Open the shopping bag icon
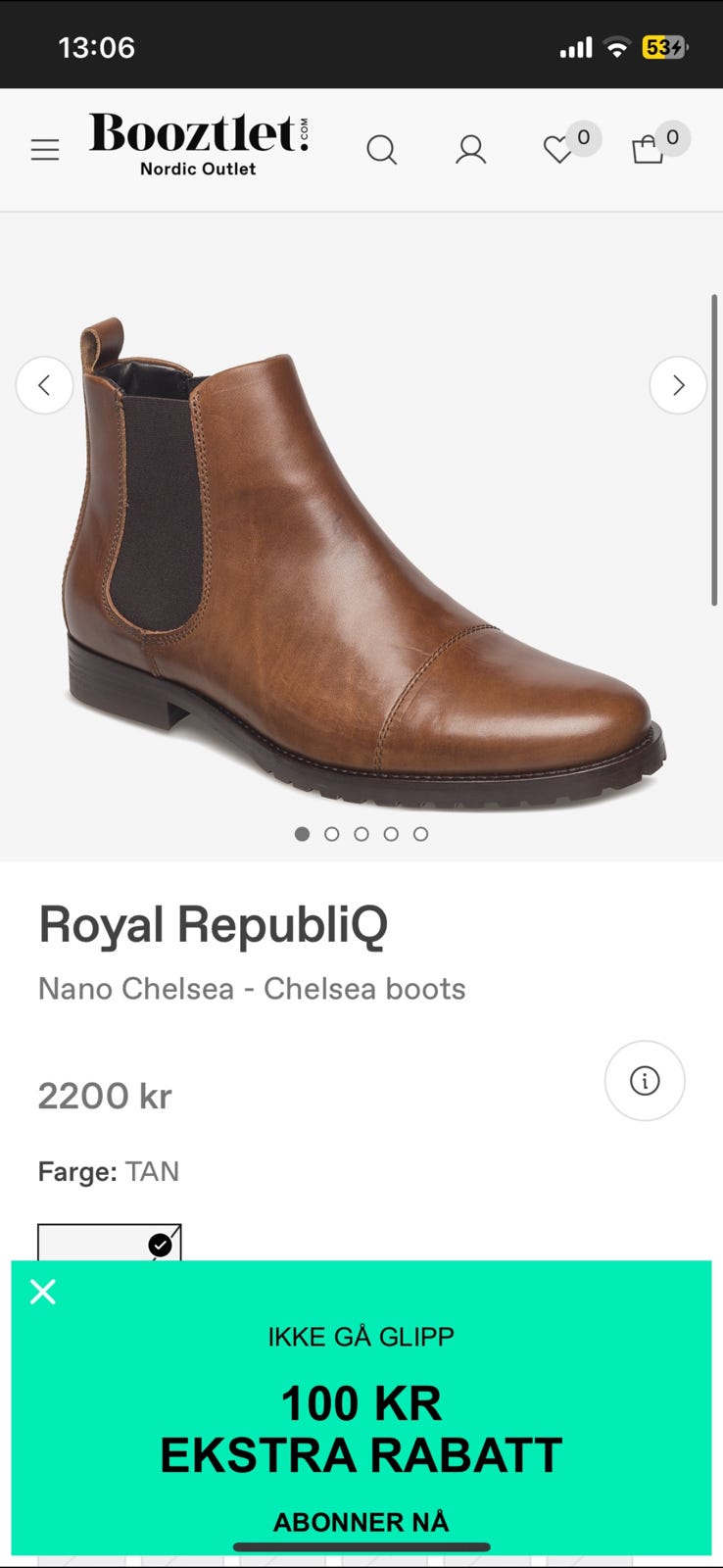The height and width of the screenshot is (1568, 723). coord(648,150)
